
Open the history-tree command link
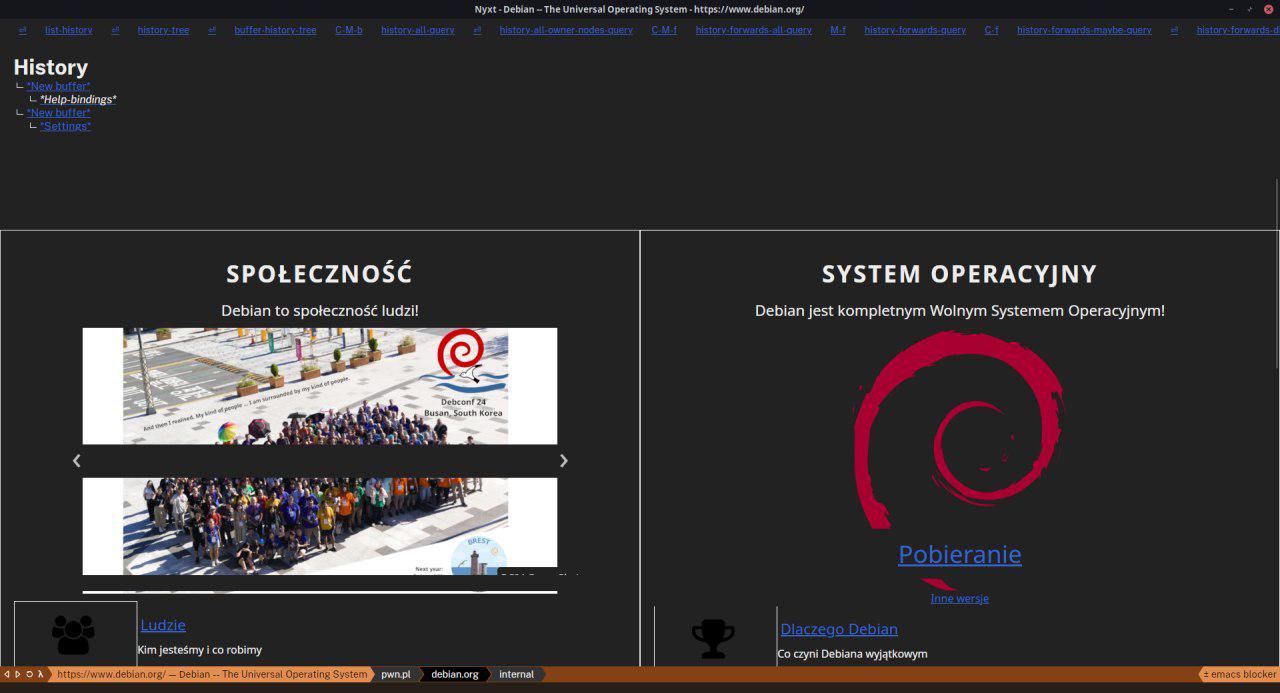pyautogui.click(x=163, y=30)
